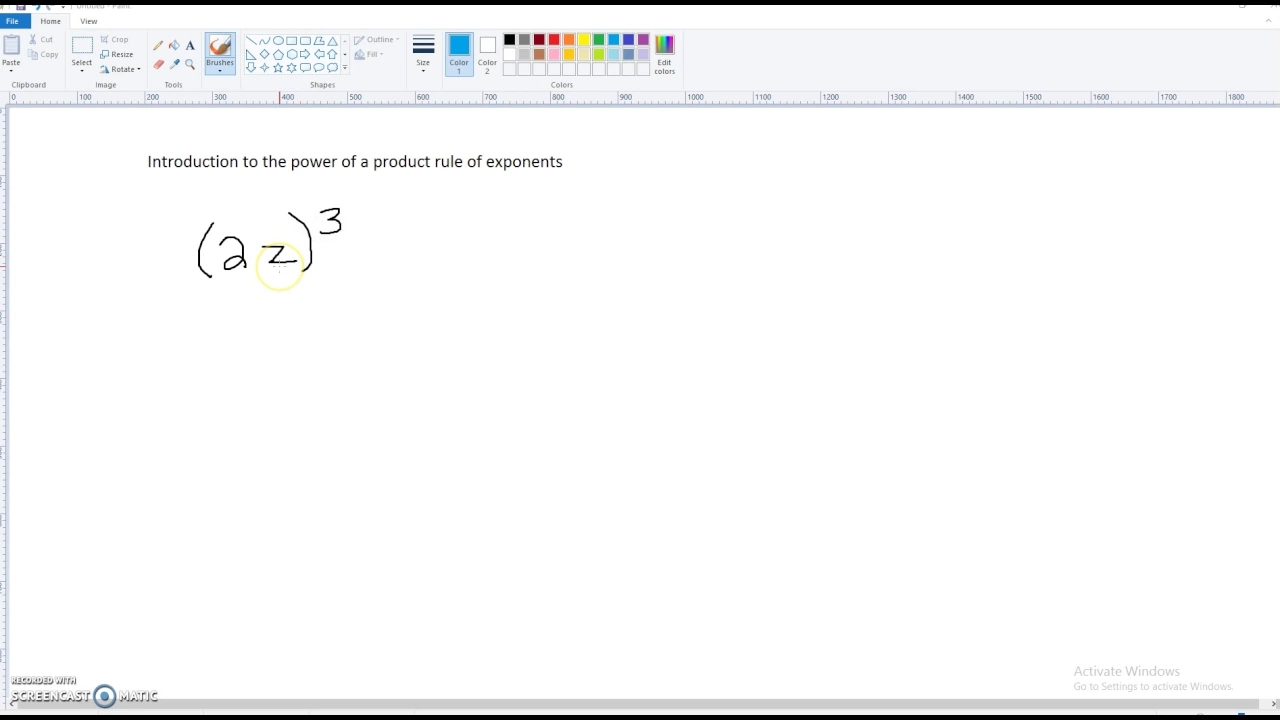The image size is (1280, 720).
Task: Click the Copy button
Action: pos(42,54)
